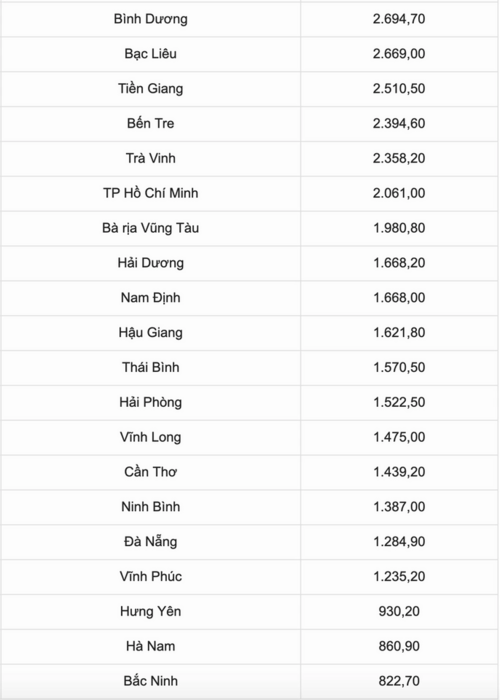500x700 pixels.
Task: Click the Bắc Ninh province cell
Action: pos(150,681)
